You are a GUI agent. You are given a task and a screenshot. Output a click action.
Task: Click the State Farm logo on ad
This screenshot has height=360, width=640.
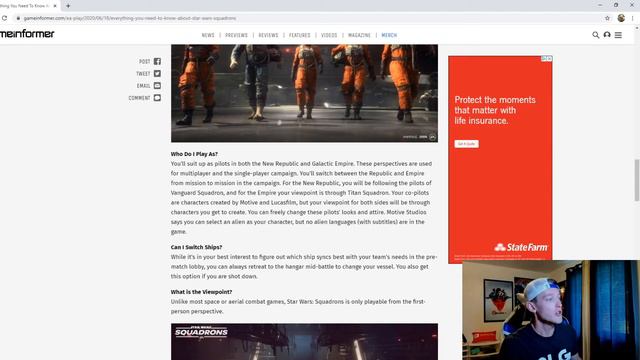pos(521,247)
